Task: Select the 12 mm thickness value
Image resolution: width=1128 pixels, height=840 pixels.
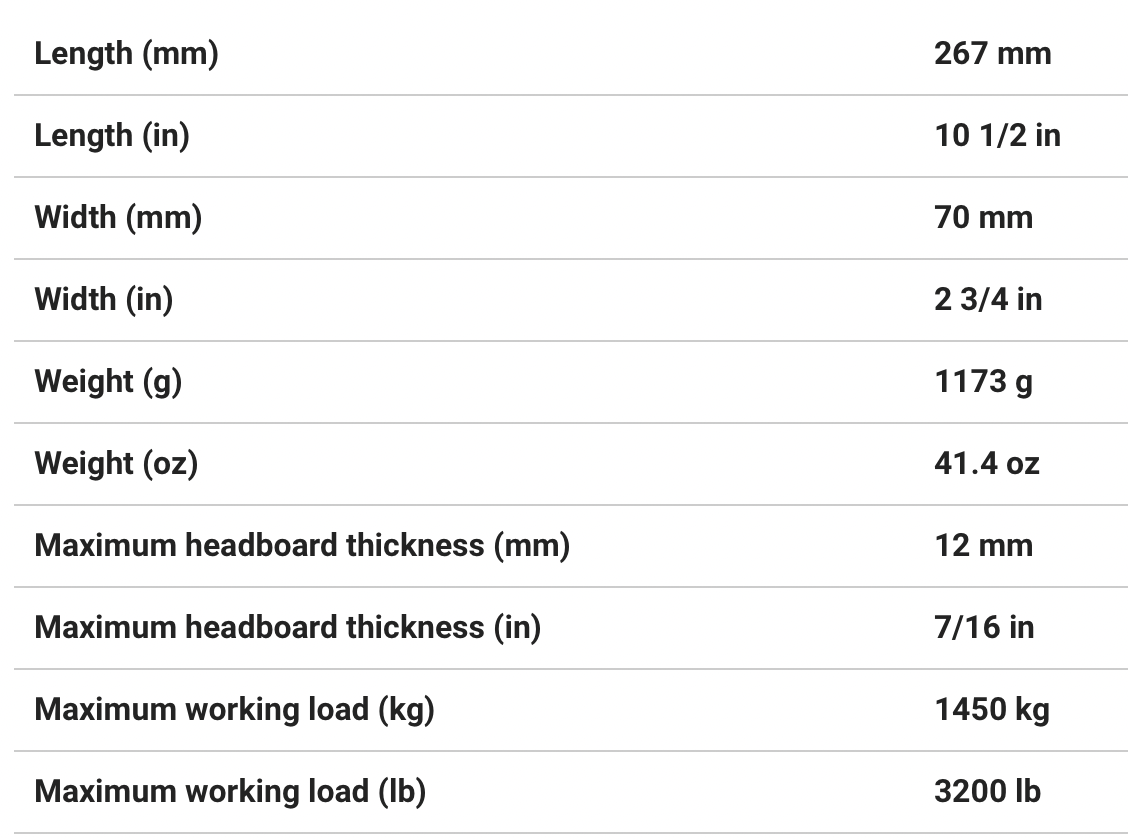Action: (983, 545)
